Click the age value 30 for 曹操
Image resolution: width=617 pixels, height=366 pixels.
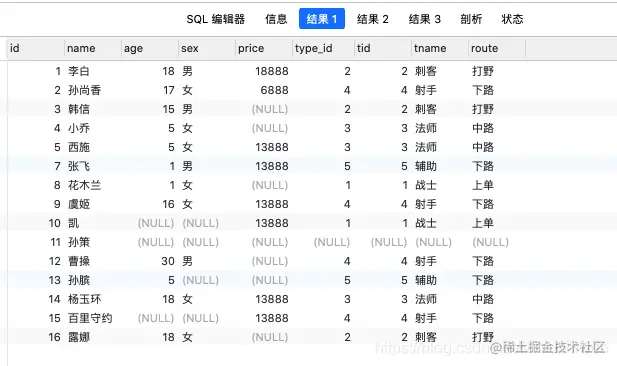coord(168,261)
